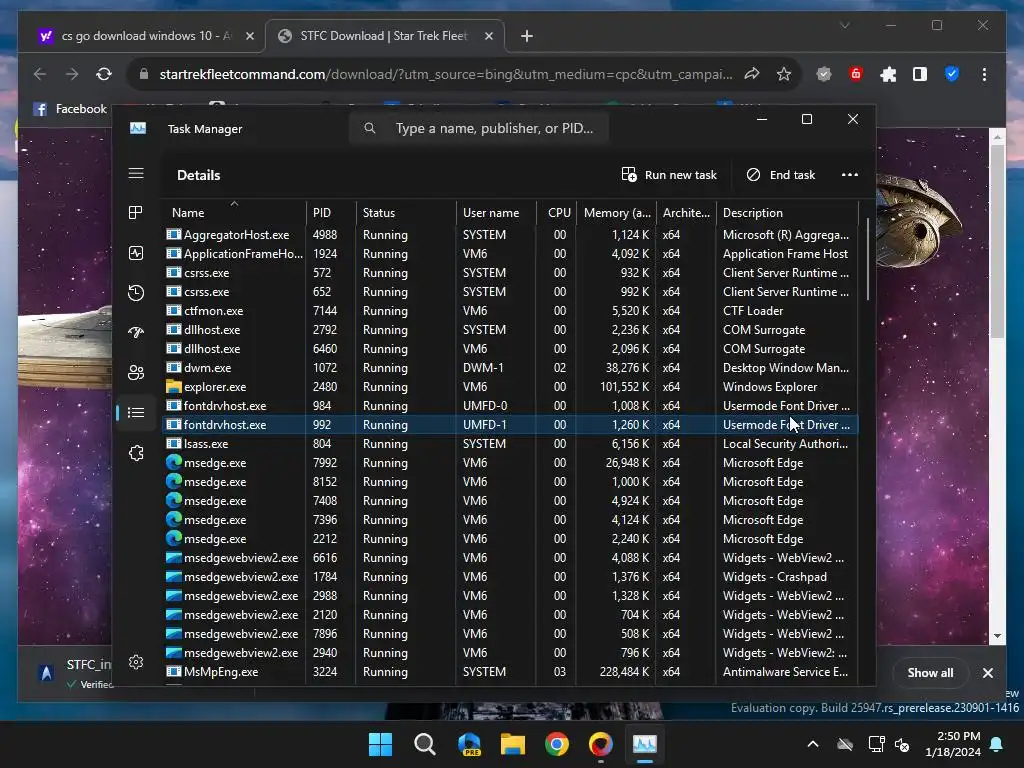Open the Users page icon in sidebar

136,372
